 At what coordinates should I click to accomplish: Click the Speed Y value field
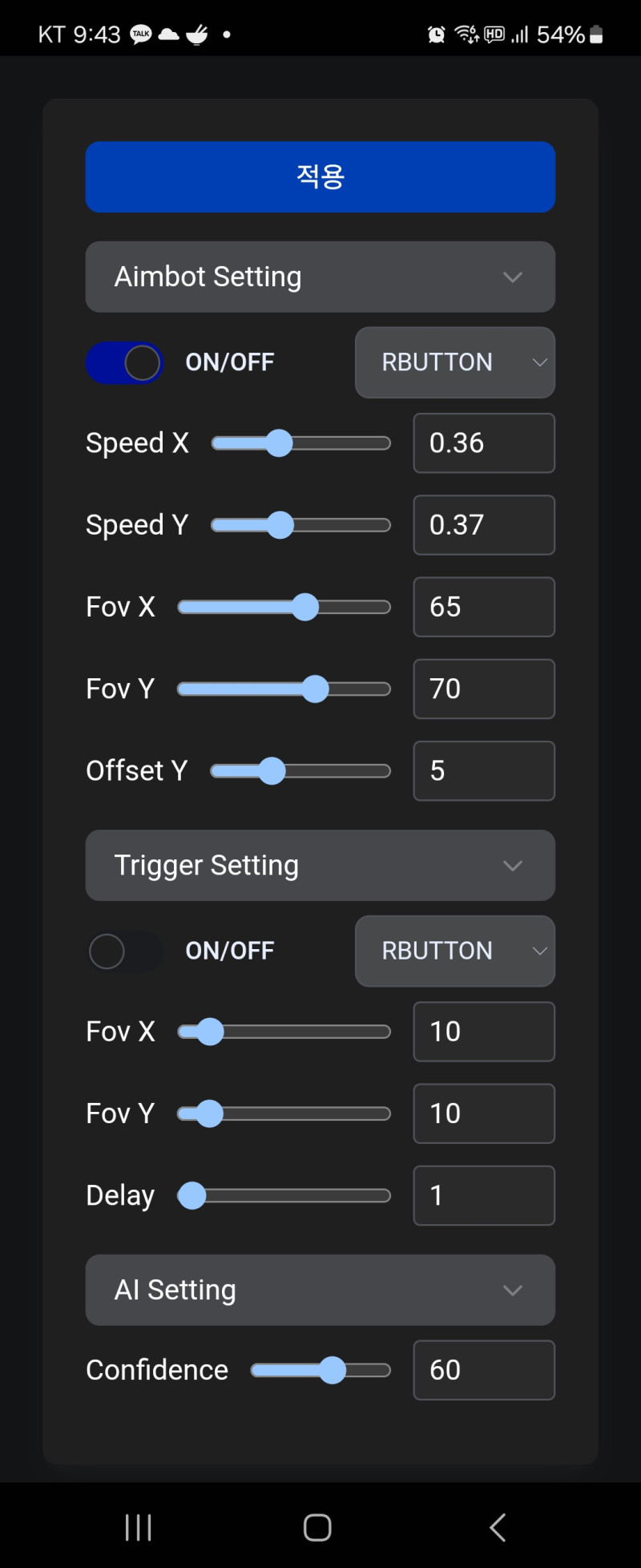click(483, 525)
